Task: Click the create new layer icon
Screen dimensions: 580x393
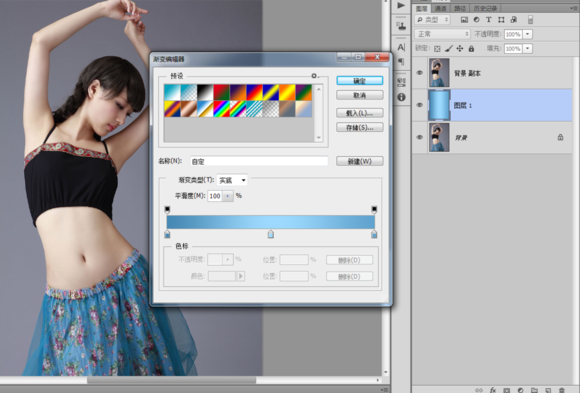Action: coord(548,390)
